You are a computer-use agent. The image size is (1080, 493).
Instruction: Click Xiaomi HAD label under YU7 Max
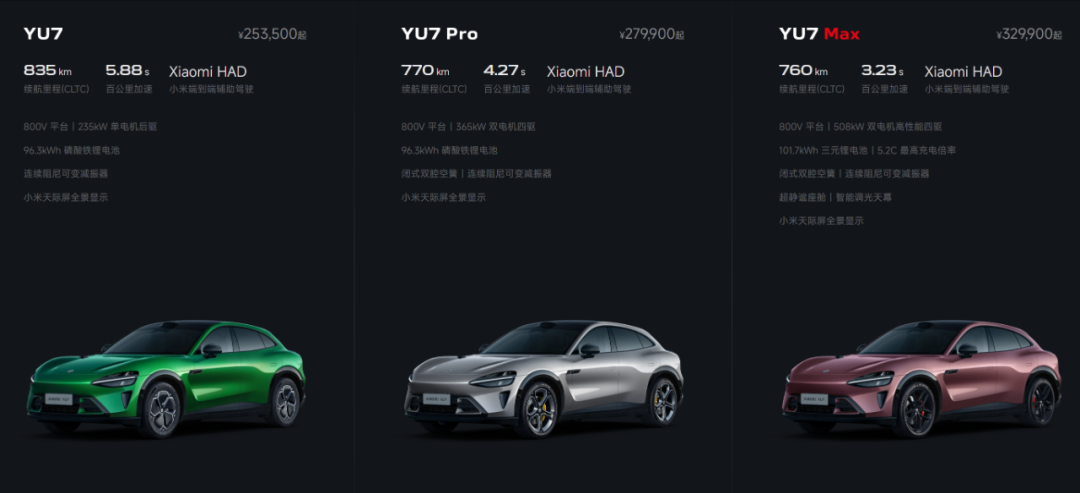click(x=963, y=72)
